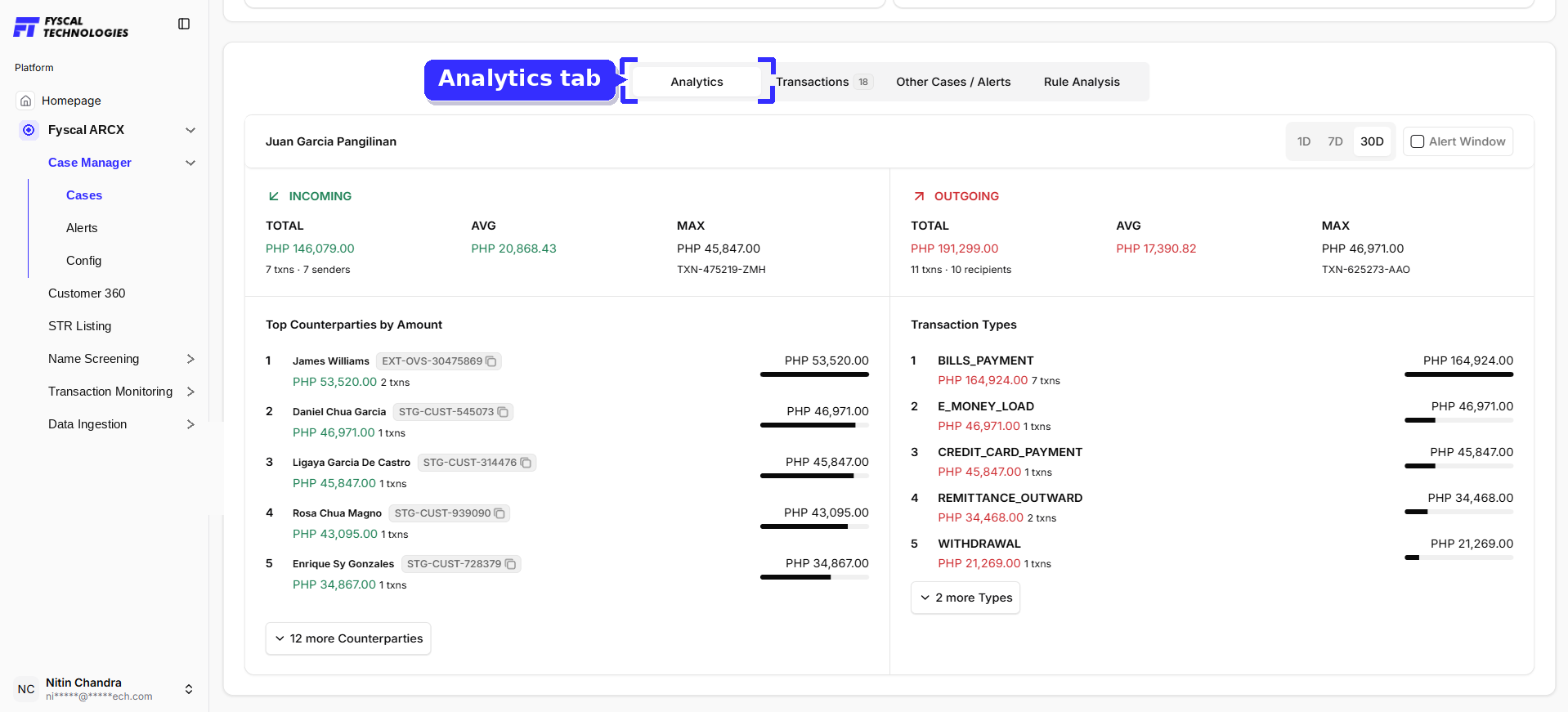Open Alerts in sidebar
The width and height of the screenshot is (1568, 712).
82,228
